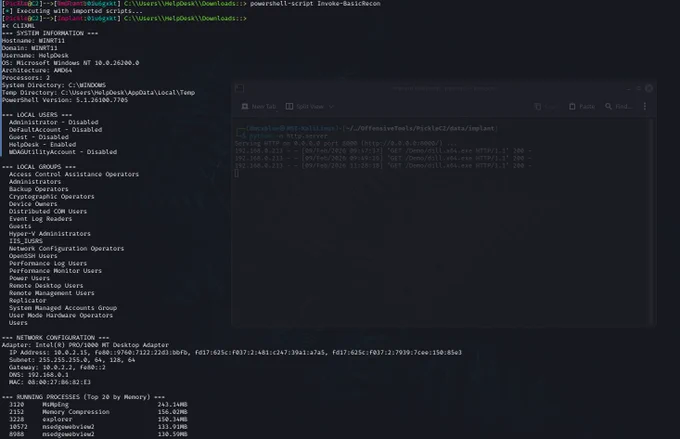Viewport: 680px width, 439px height.
Task: Click the 'MsMpEng' process row
Action: 98,404
